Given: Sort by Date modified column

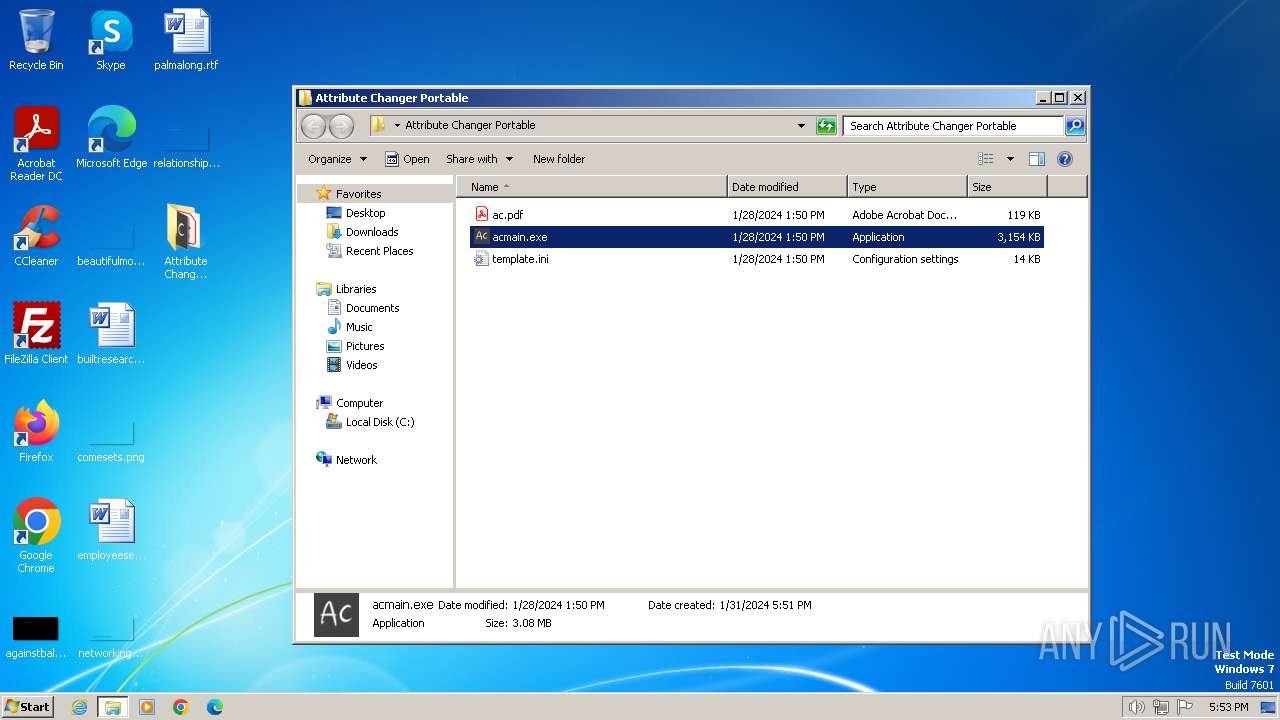Looking at the screenshot, I should [x=787, y=187].
